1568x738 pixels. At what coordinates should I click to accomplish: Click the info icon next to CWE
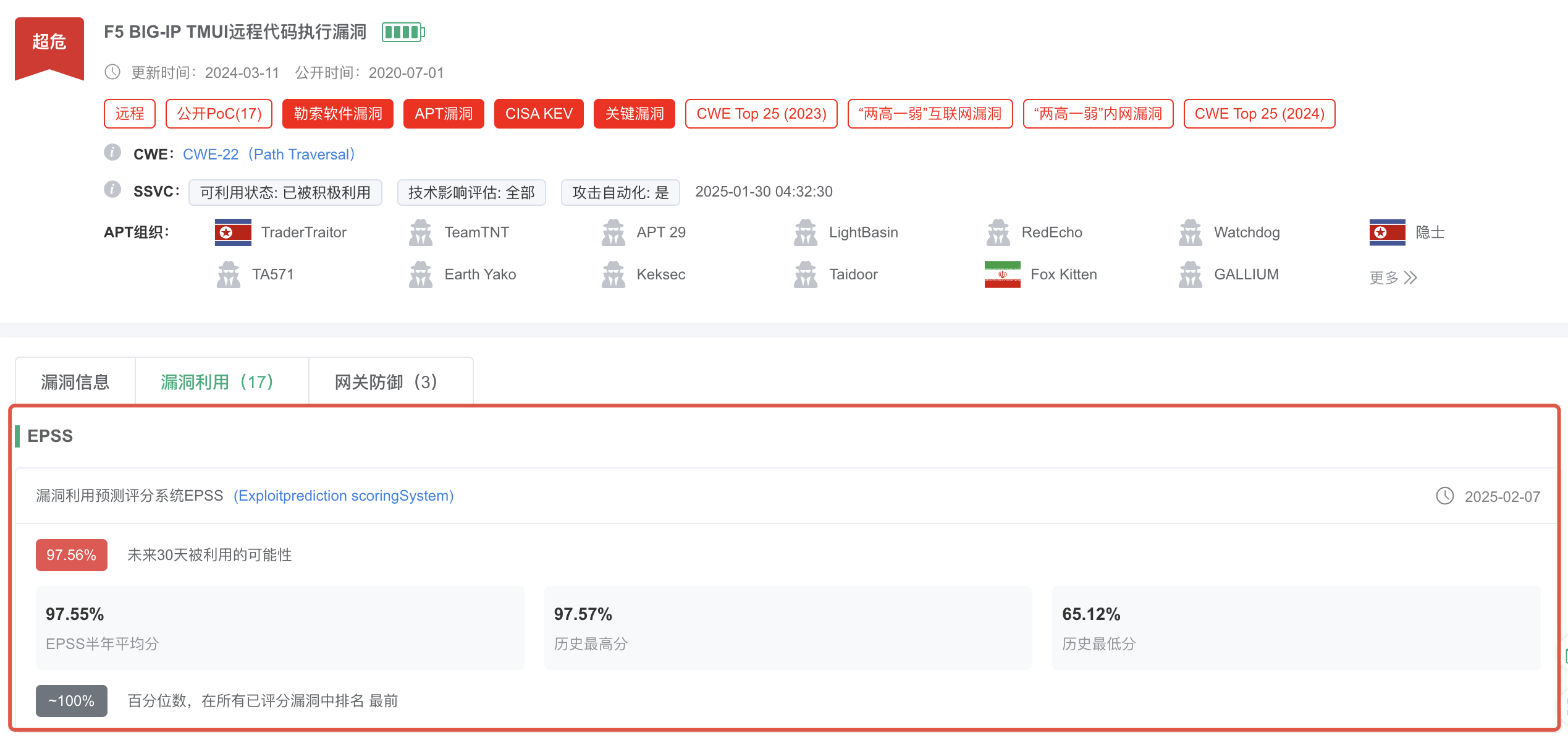(x=112, y=153)
